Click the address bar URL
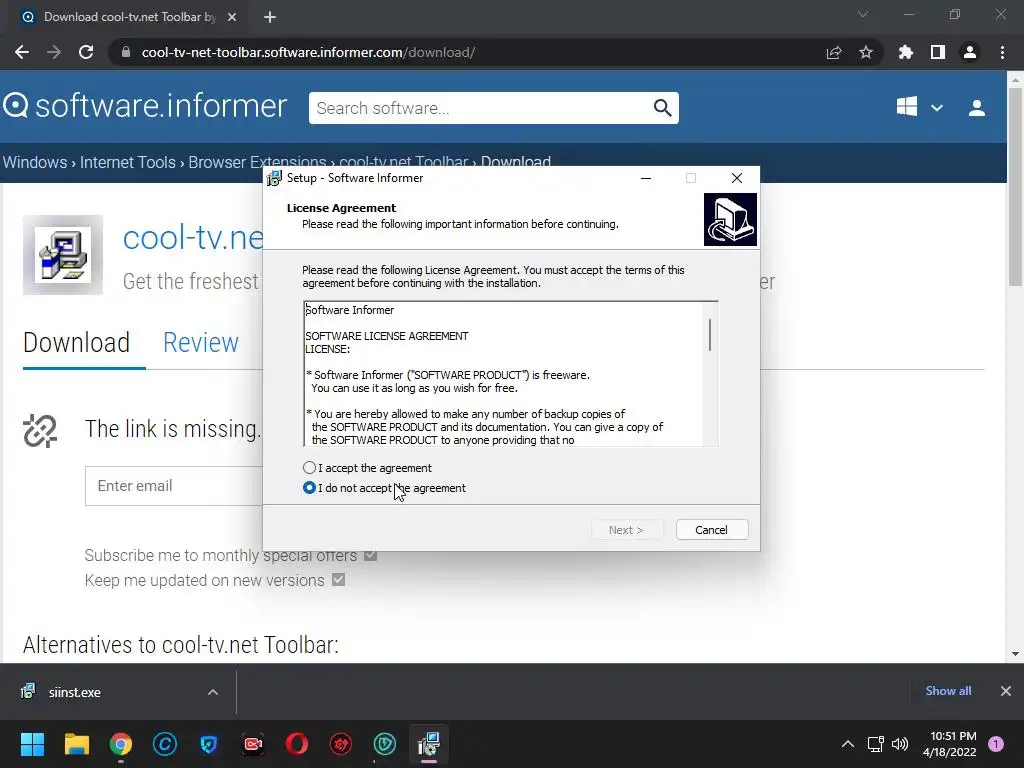This screenshot has width=1024, height=768. pyautogui.click(x=308, y=52)
